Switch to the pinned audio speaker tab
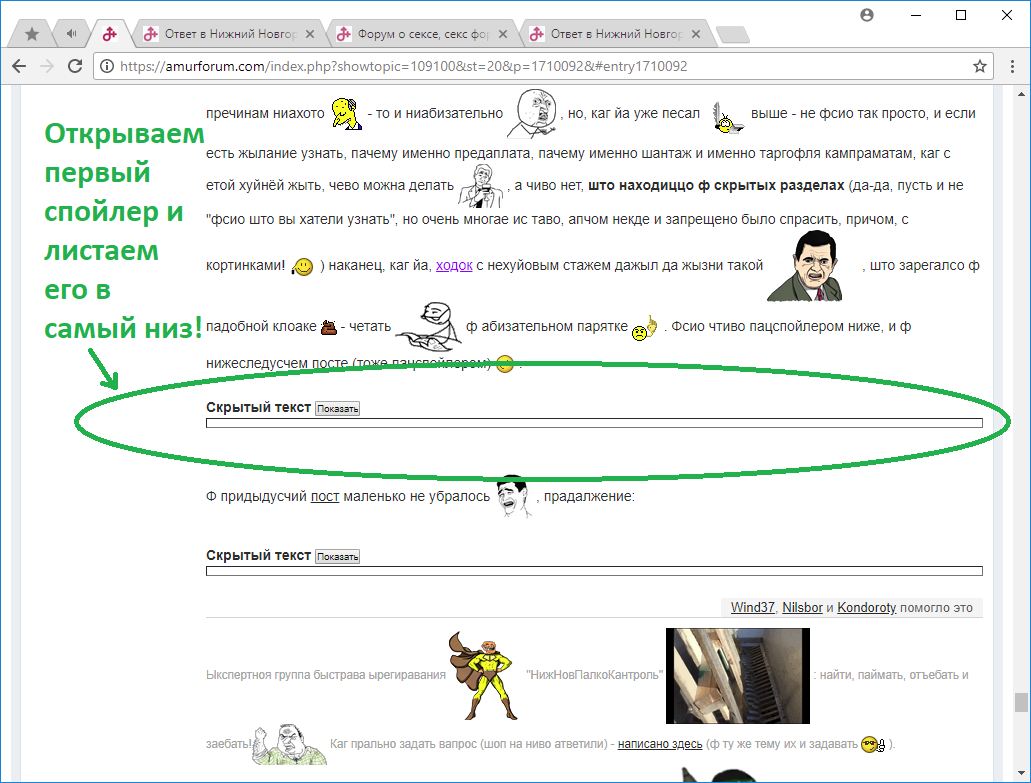 click(71, 34)
